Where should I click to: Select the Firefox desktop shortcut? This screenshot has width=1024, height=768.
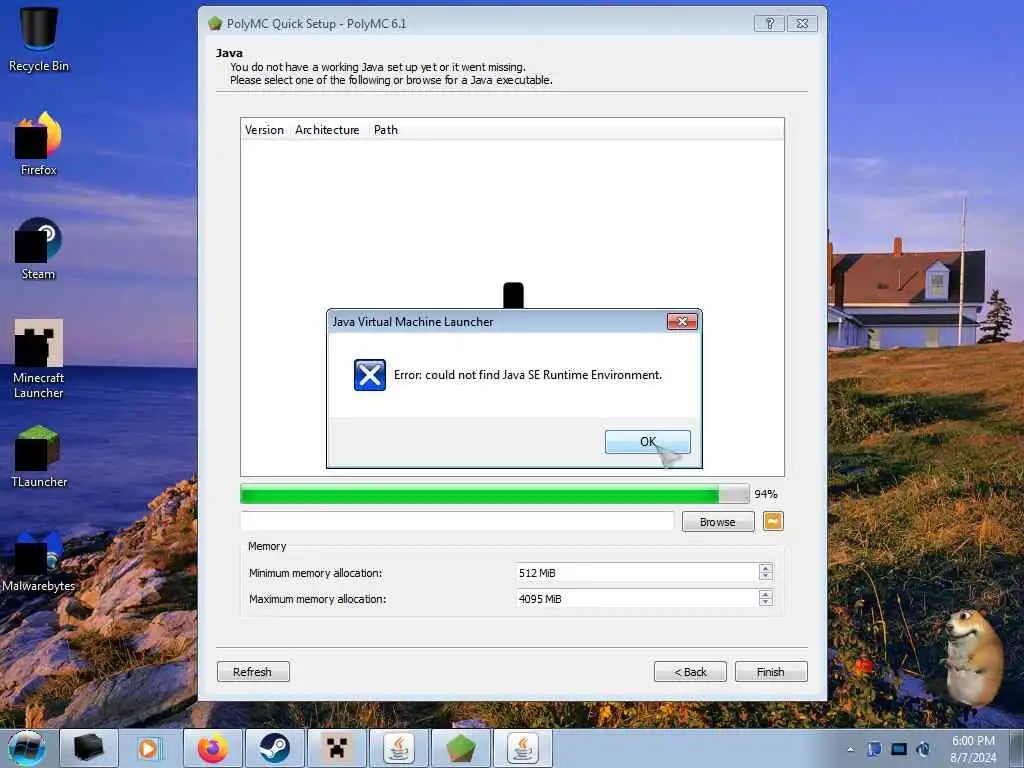pyautogui.click(x=39, y=144)
